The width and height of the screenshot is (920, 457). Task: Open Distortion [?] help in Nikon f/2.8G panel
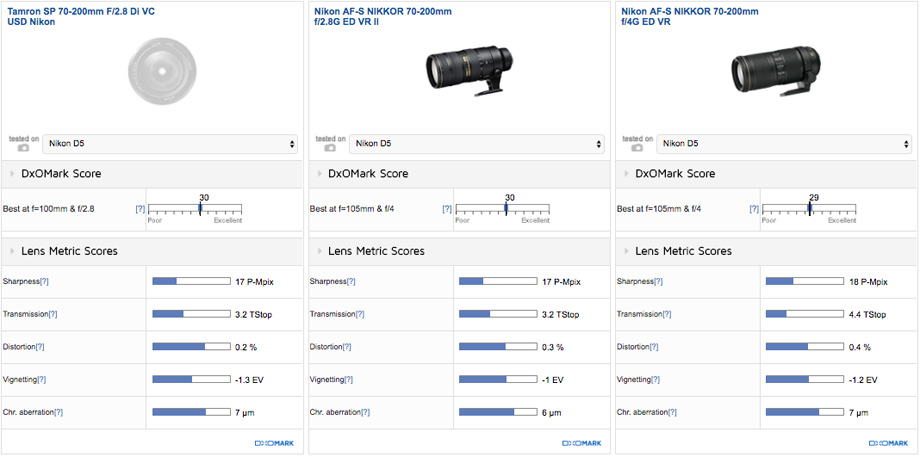tap(347, 347)
